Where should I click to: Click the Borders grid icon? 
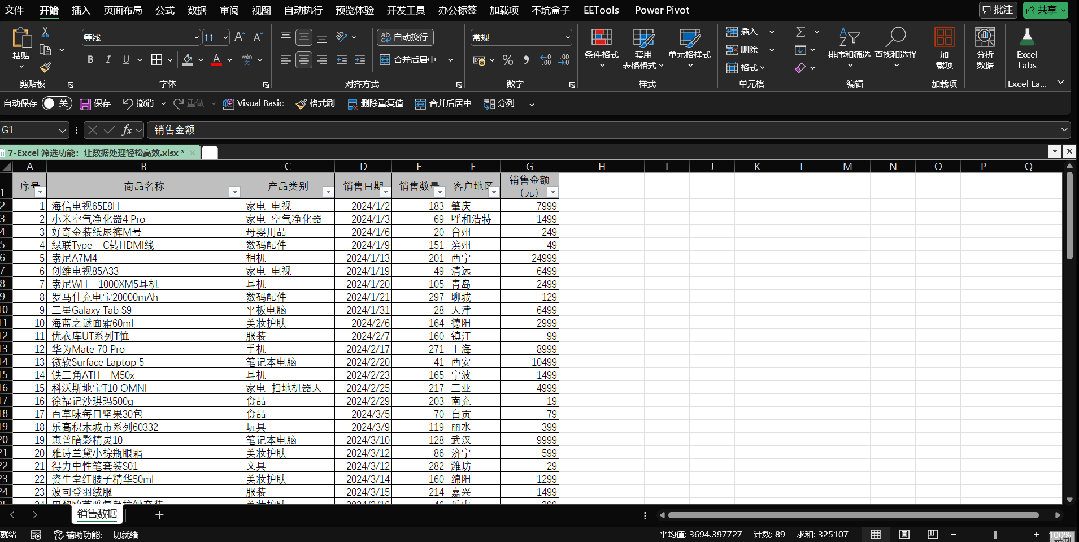[157, 60]
